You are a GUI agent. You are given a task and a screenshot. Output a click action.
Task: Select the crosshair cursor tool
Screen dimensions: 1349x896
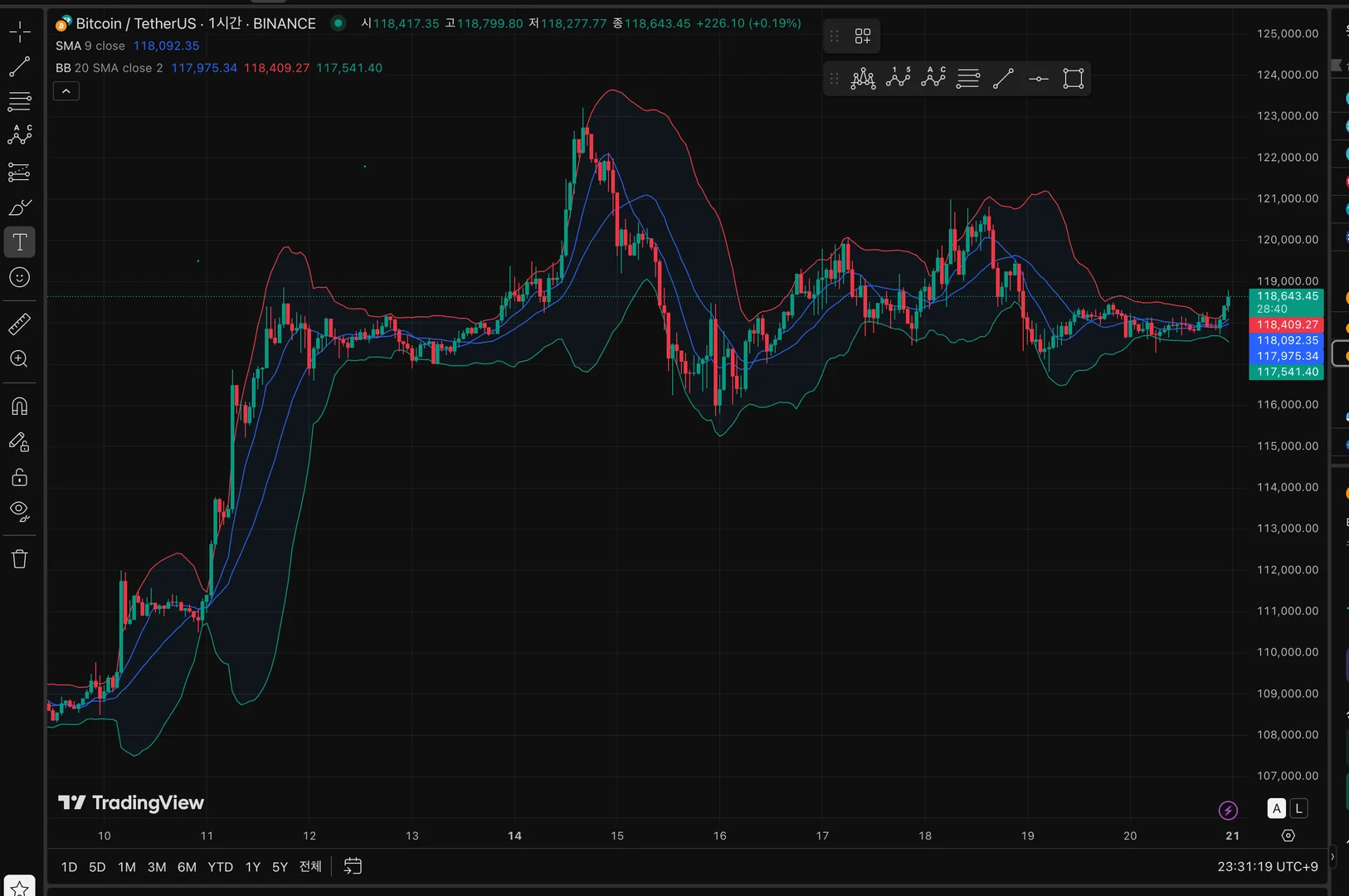[20, 32]
